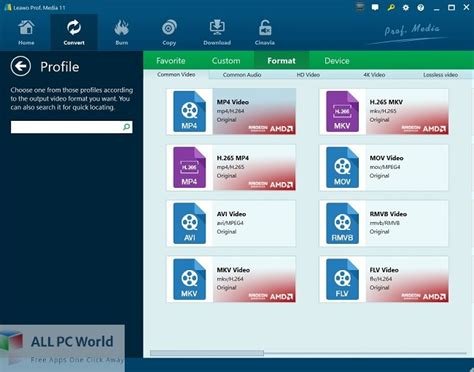Choose the H.265 MKV profile title
This screenshot has height=372, width=474.
pyautogui.click(x=386, y=102)
